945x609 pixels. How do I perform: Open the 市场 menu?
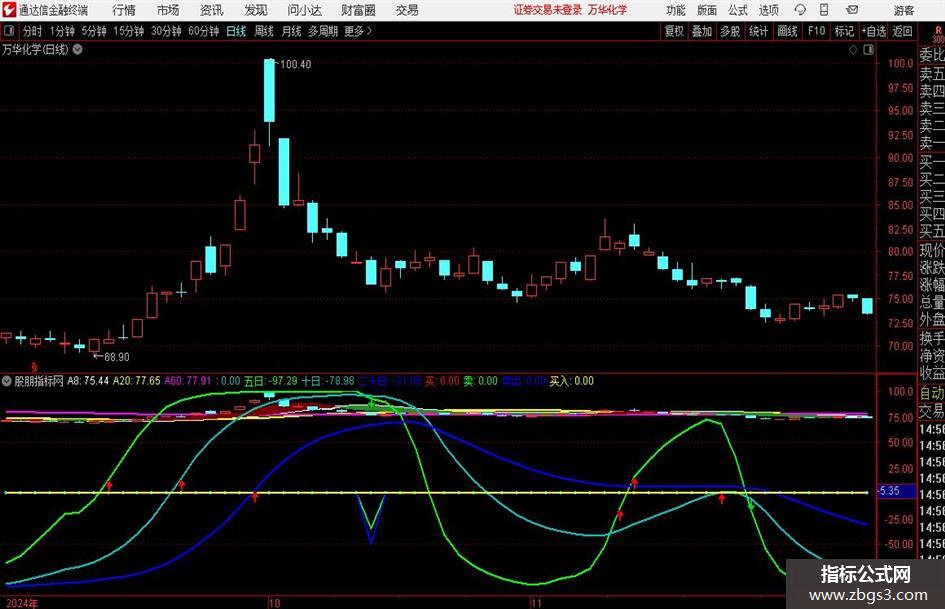[168, 10]
